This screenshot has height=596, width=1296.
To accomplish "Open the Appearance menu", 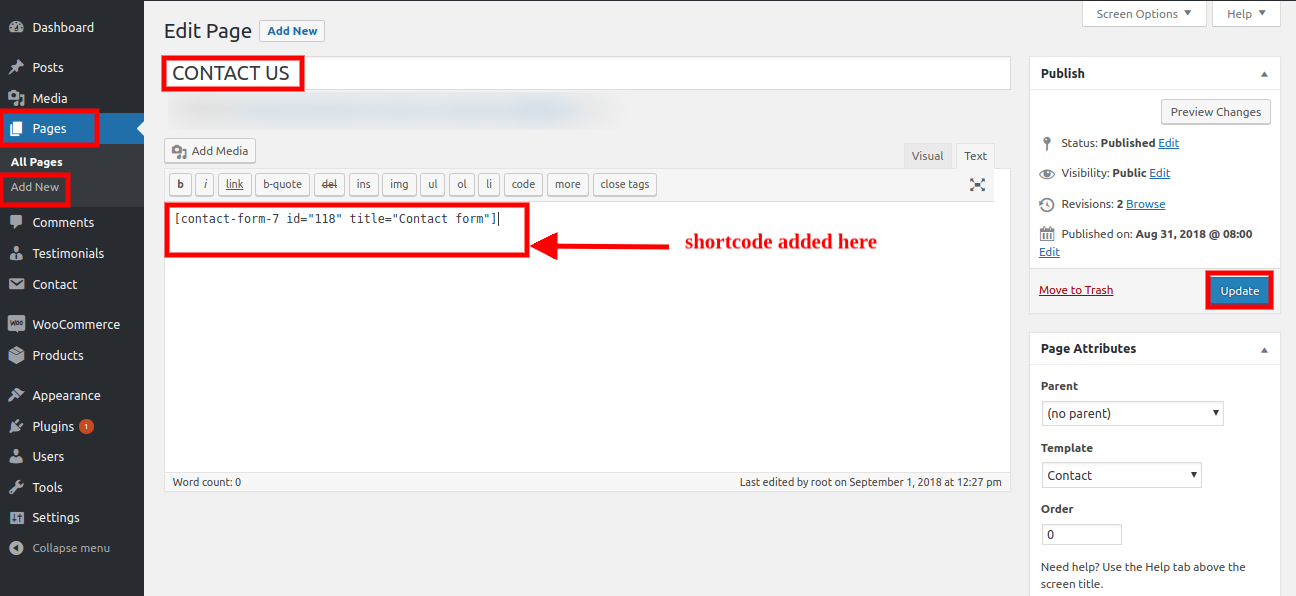I will (x=66, y=396).
